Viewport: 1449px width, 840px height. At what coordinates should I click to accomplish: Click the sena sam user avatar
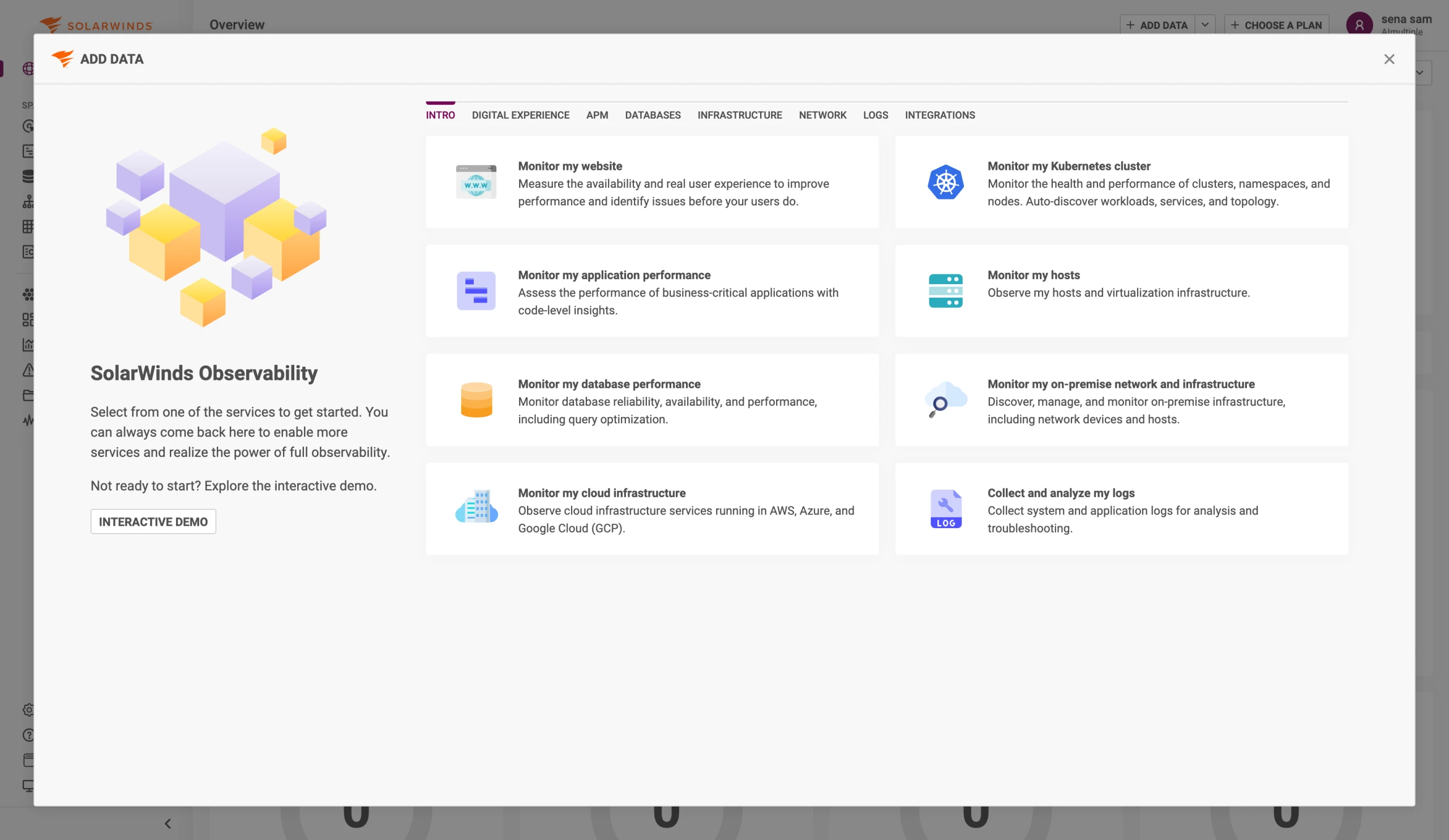click(x=1360, y=24)
